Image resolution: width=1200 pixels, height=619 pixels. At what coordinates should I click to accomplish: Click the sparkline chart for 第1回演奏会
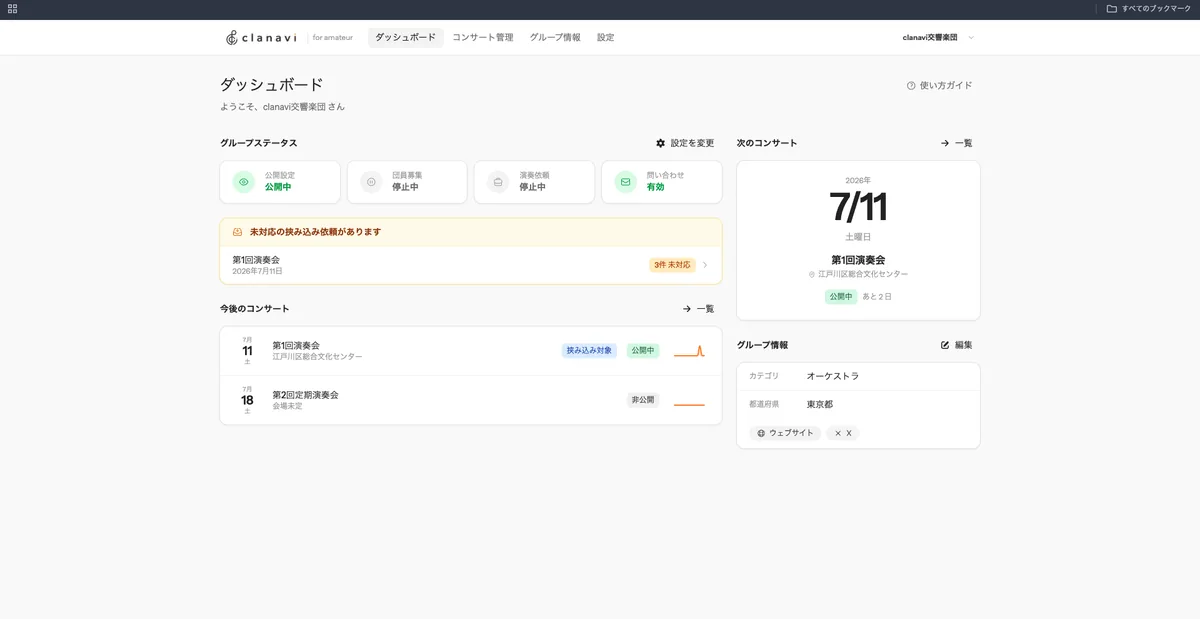689,351
